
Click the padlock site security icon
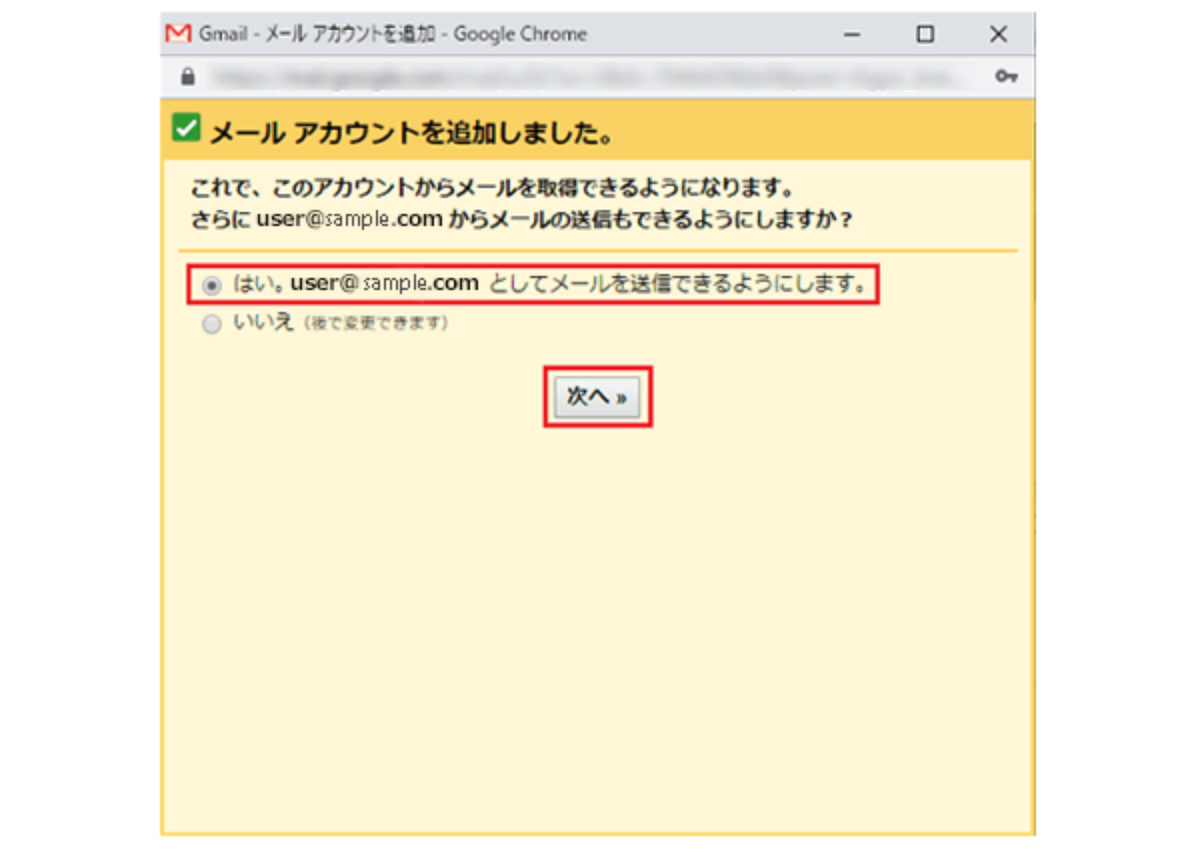187,77
